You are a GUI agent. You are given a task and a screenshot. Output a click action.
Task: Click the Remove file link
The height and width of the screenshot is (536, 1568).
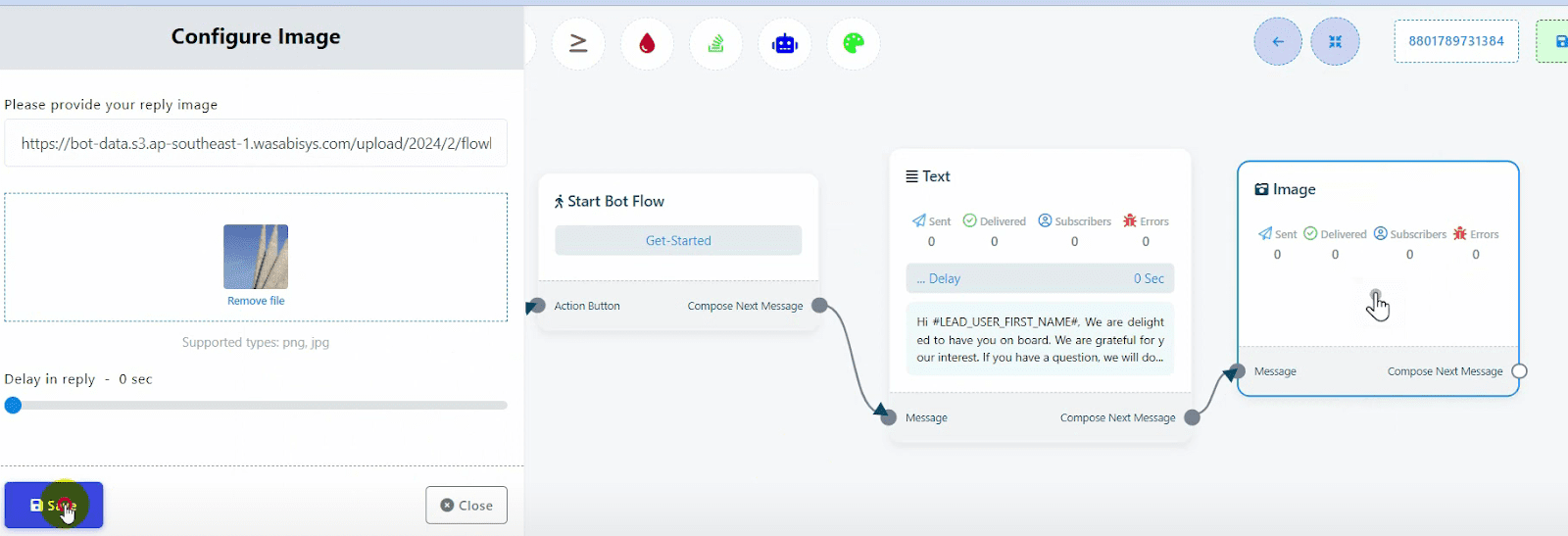pyautogui.click(x=256, y=301)
